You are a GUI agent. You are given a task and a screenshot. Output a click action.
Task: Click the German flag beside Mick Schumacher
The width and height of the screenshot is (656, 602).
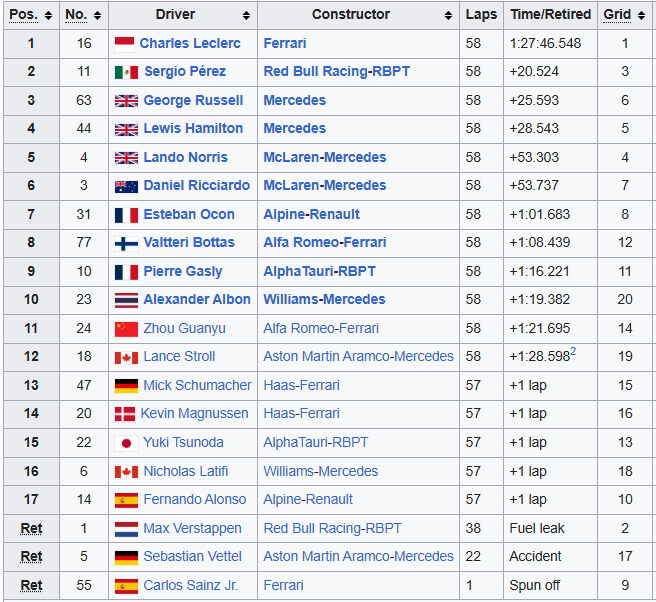[x=126, y=386]
